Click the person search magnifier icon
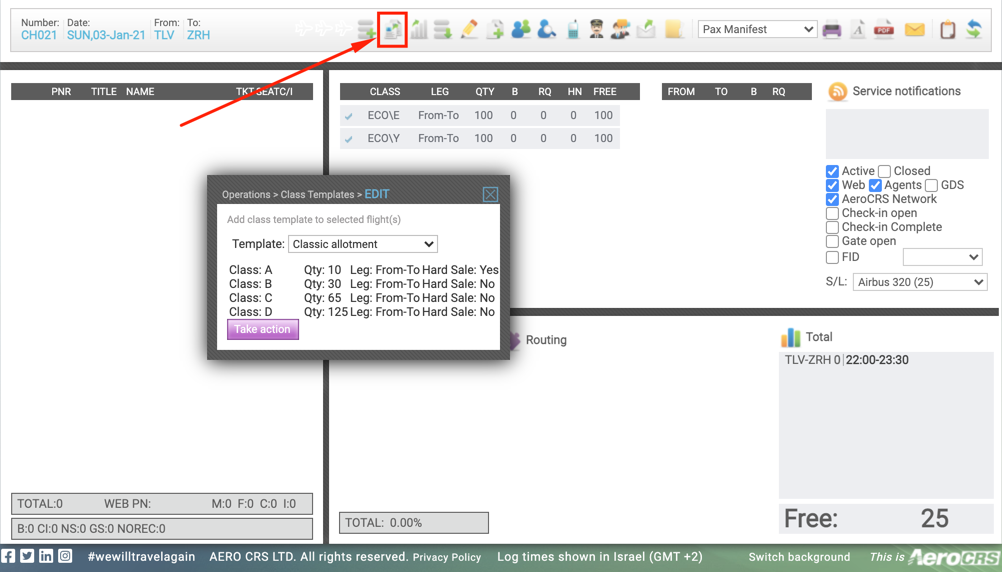The height and width of the screenshot is (572, 1002). click(546, 29)
